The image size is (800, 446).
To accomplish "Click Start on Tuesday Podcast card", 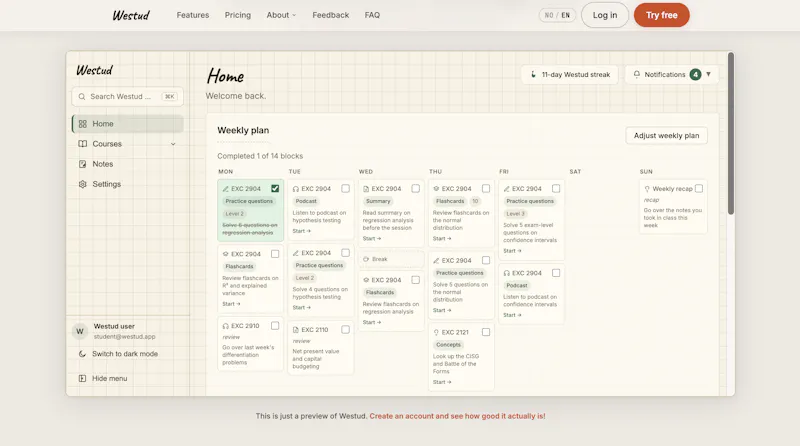I will pos(301,231).
